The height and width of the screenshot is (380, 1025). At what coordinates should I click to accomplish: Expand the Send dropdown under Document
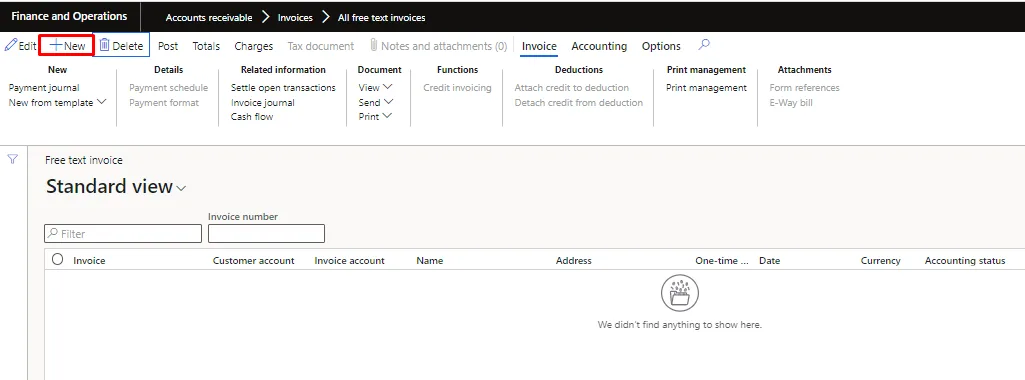click(376, 103)
